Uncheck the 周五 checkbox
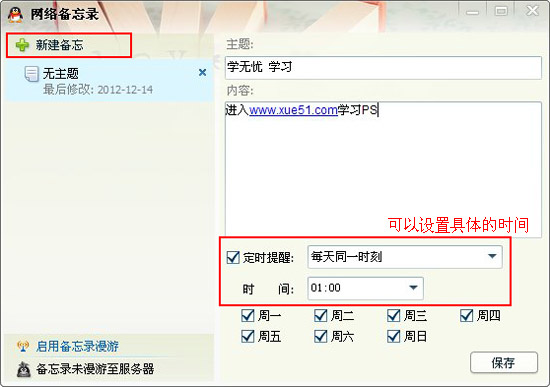This screenshot has width=550, height=387. click(248, 336)
